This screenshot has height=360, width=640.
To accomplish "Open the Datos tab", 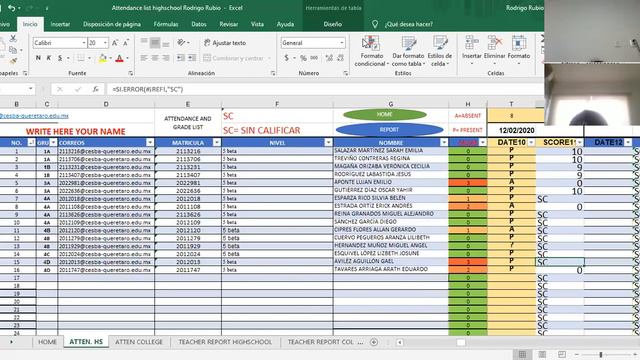I will (199, 24).
